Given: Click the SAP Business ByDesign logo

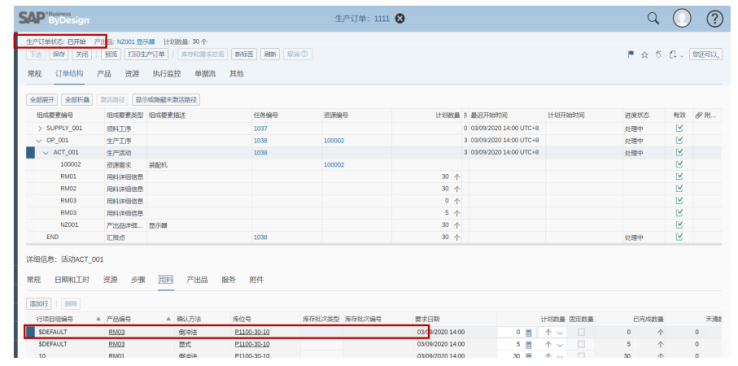Looking at the screenshot, I should pos(54,18).
